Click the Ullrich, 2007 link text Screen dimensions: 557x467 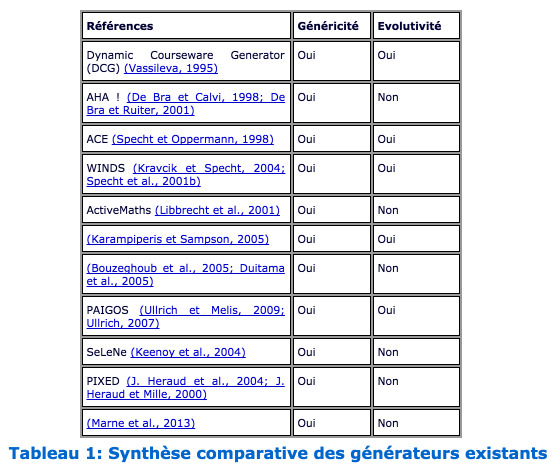click(x=123, y=324)
